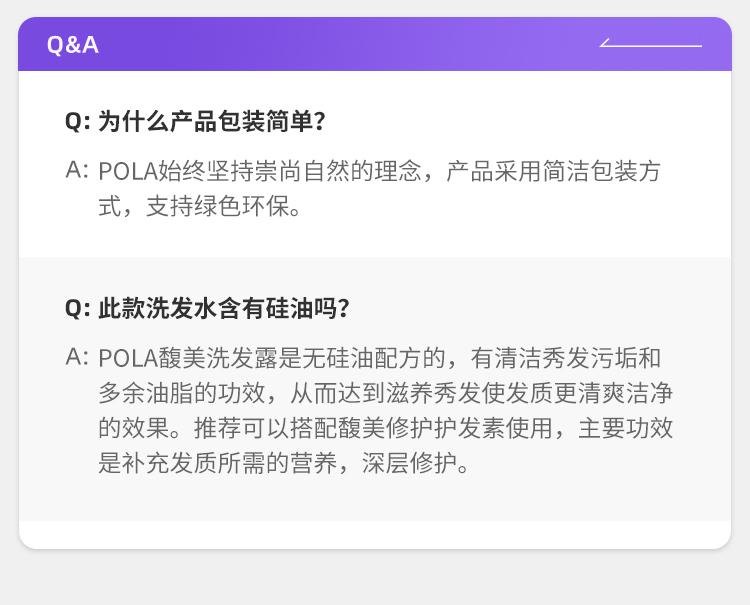750x605 pixels.
Task: Click the first "Q:" label
Action: 78,121
